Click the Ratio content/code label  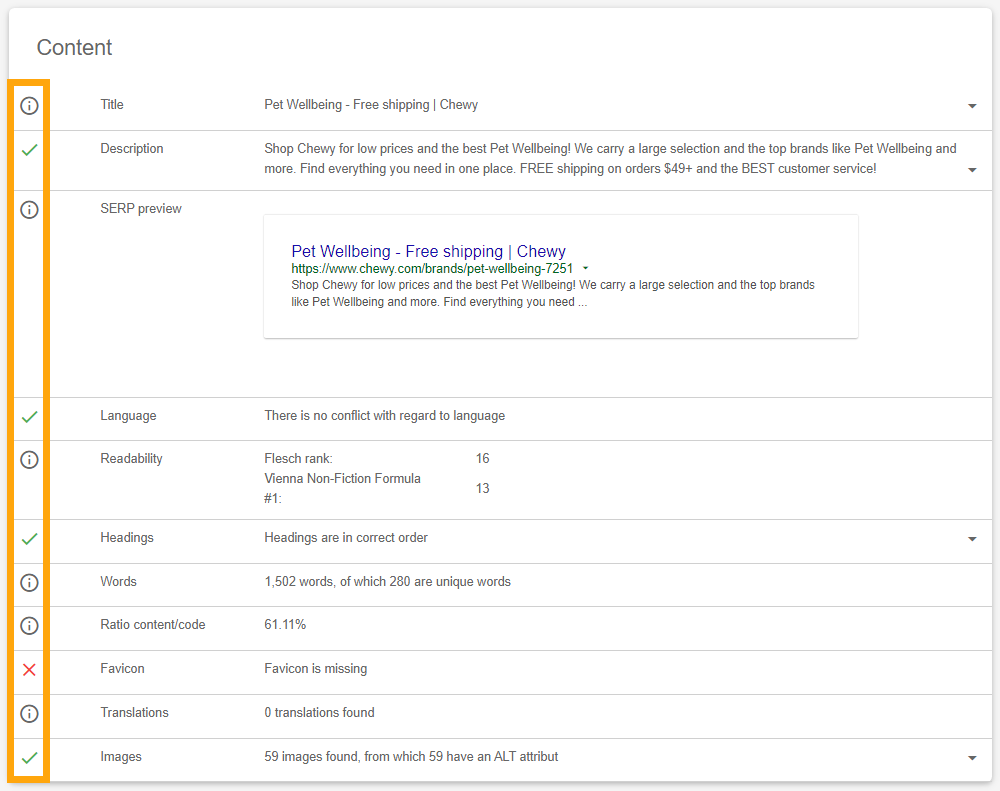tap(153, 625)
